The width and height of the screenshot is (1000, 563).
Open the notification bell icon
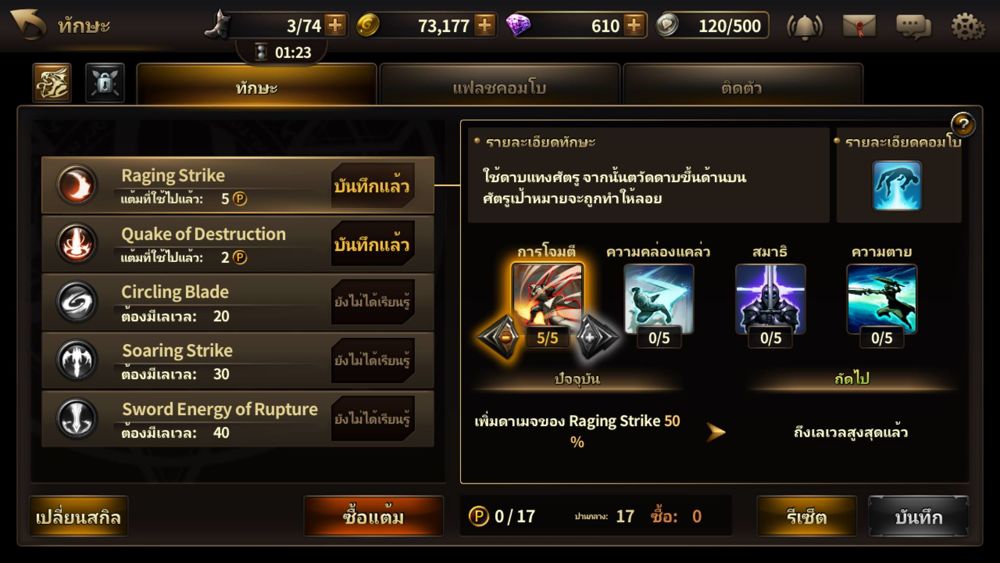click(x=805, y=26)
